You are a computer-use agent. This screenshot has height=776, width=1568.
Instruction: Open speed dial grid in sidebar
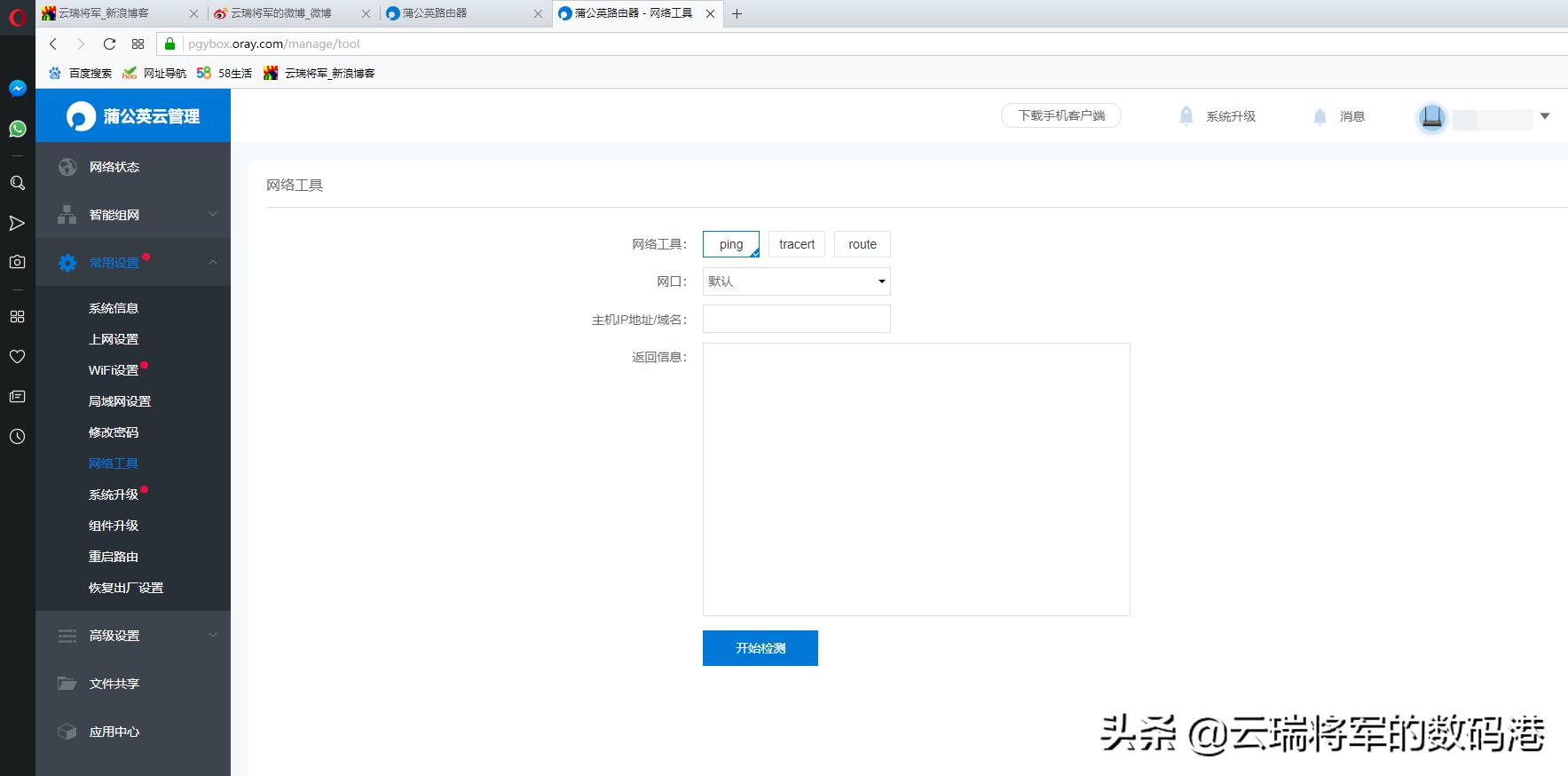pos(17,316)
